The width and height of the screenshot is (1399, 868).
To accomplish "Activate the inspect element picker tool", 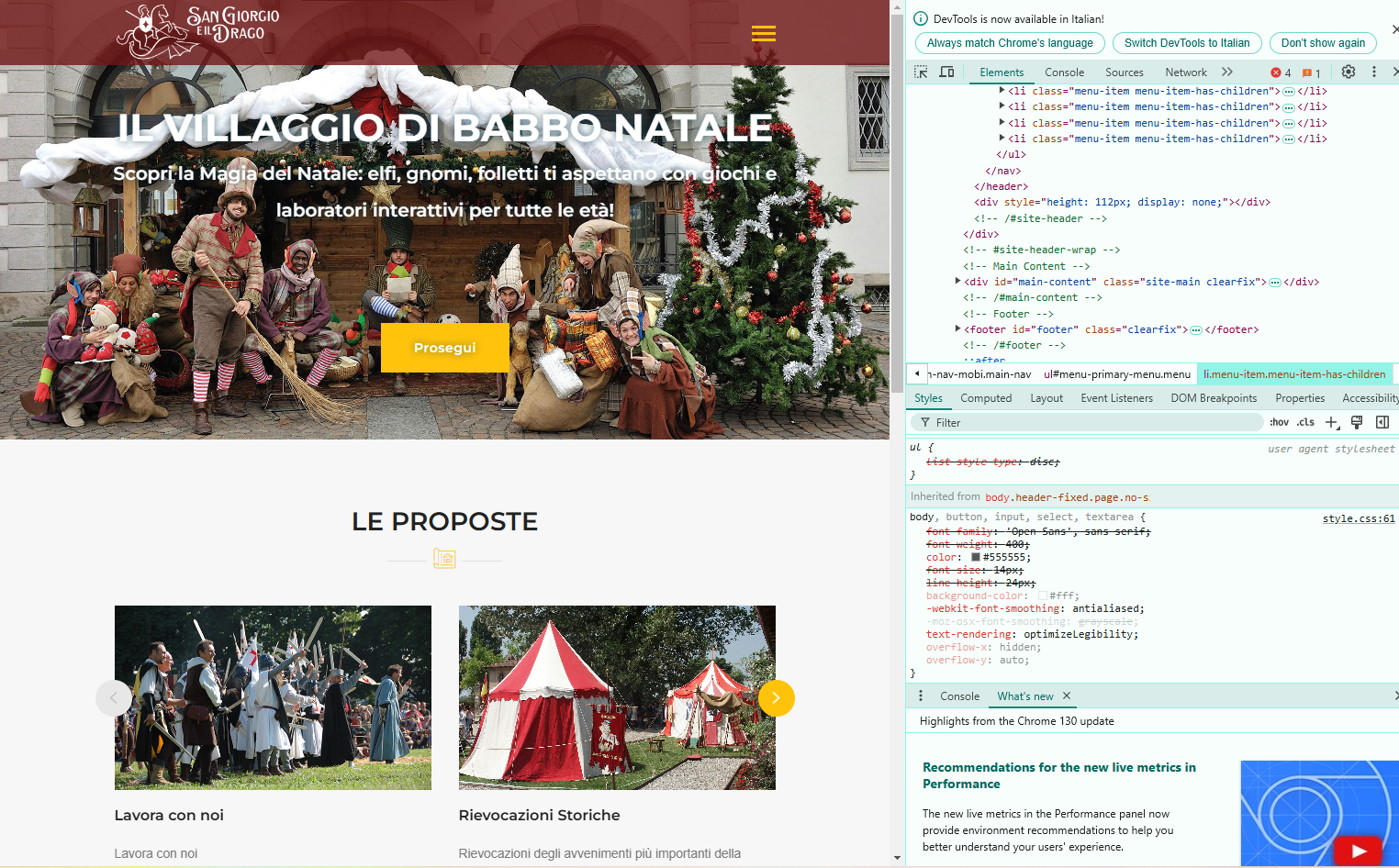I will 921,72.
